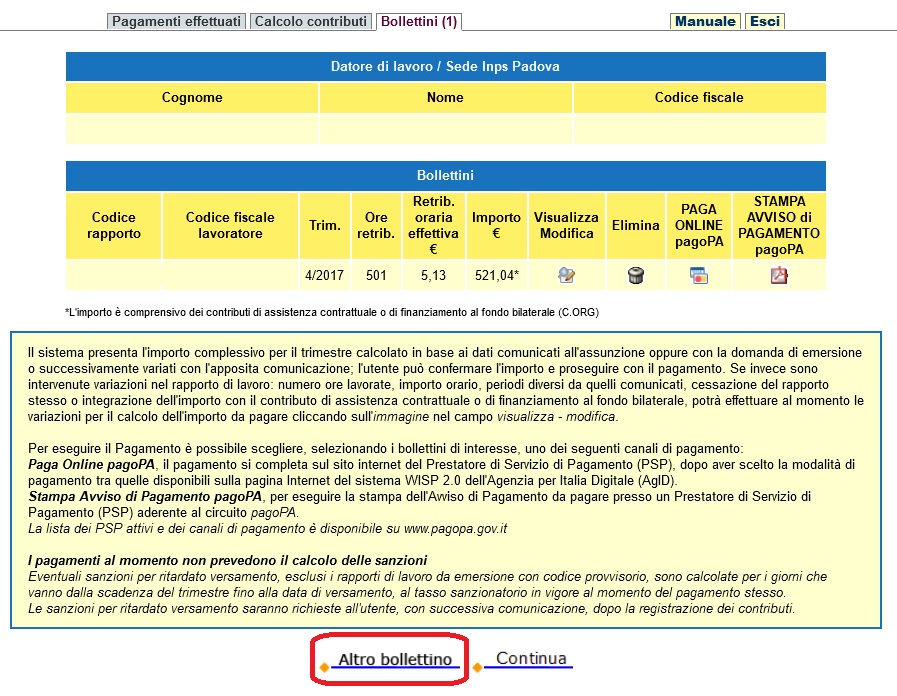Switch to the Pagamenti effettuati tab

[x=176, y=21]
